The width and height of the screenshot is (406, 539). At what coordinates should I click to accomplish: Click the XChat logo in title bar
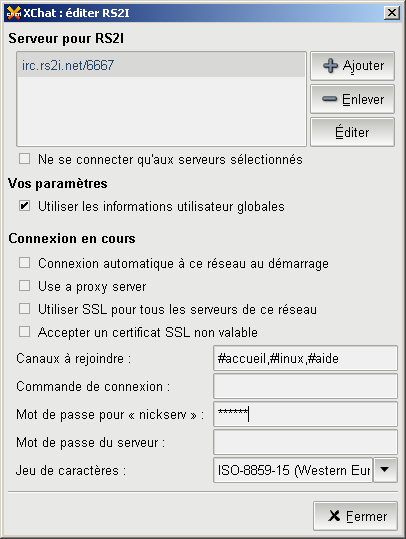(14, 13)
